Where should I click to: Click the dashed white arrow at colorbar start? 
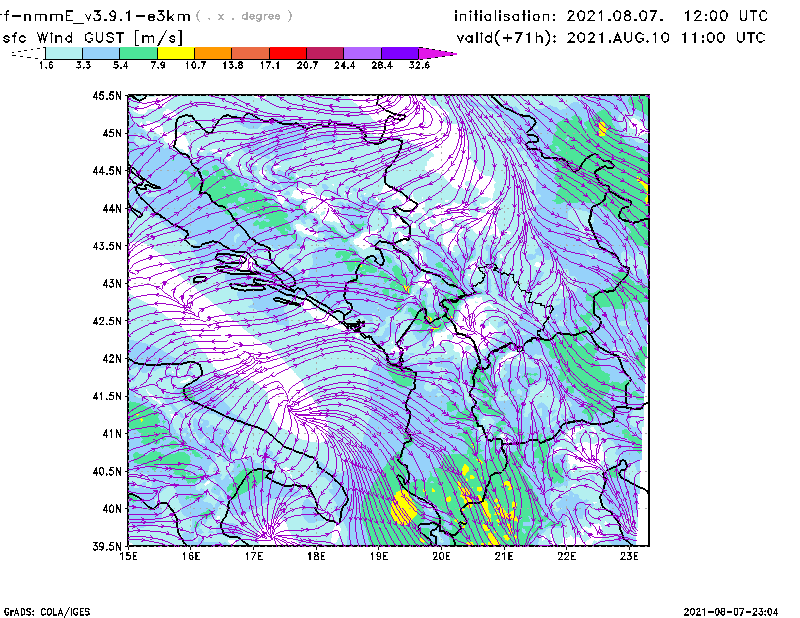coord(28,53)
